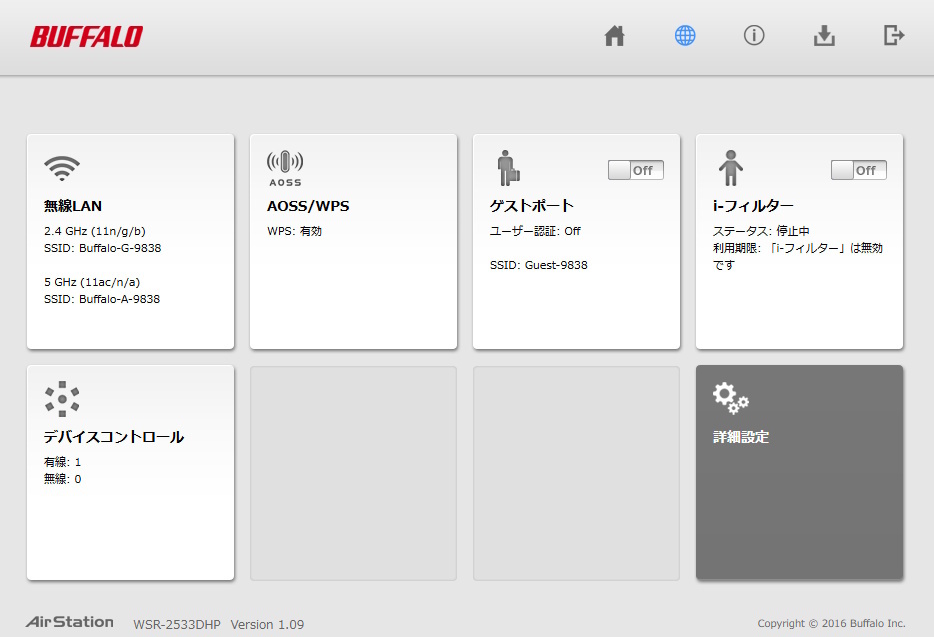
Task: Click the device control dots icon
Action: coord(62,398)
